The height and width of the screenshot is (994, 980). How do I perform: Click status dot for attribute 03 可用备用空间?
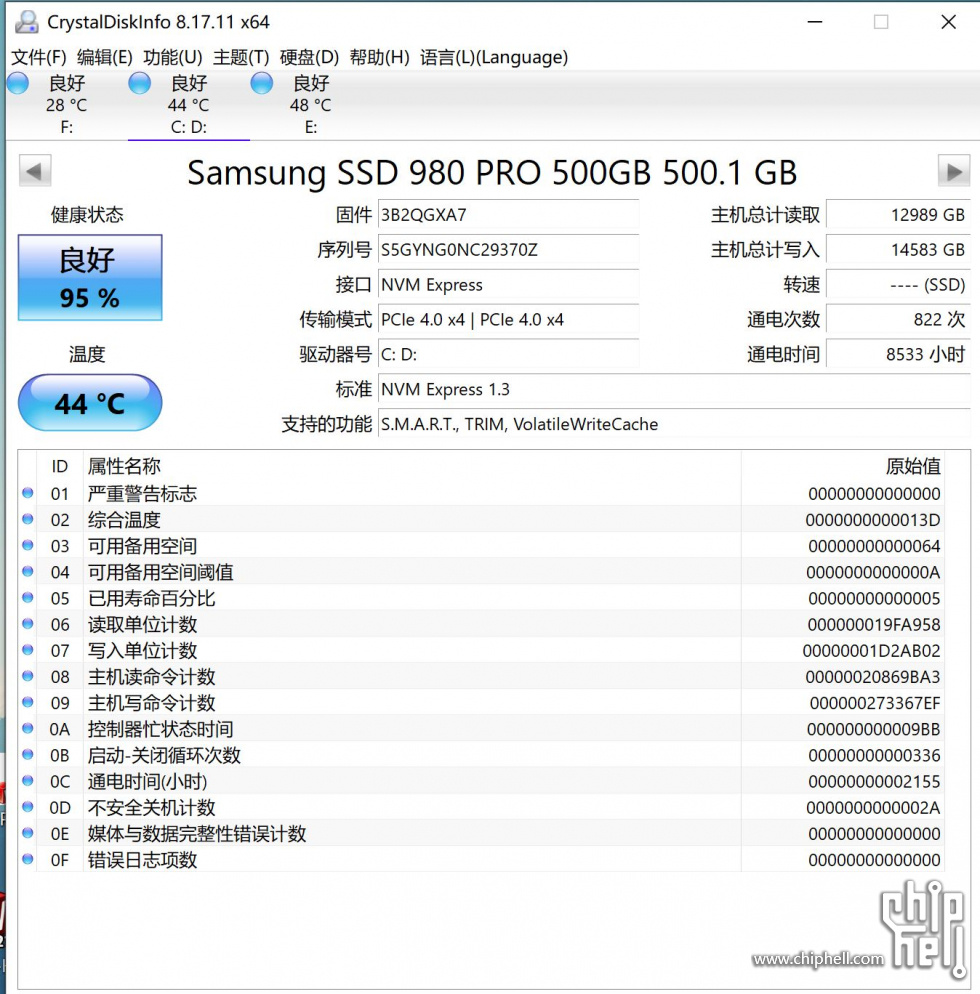click(27, 545)
